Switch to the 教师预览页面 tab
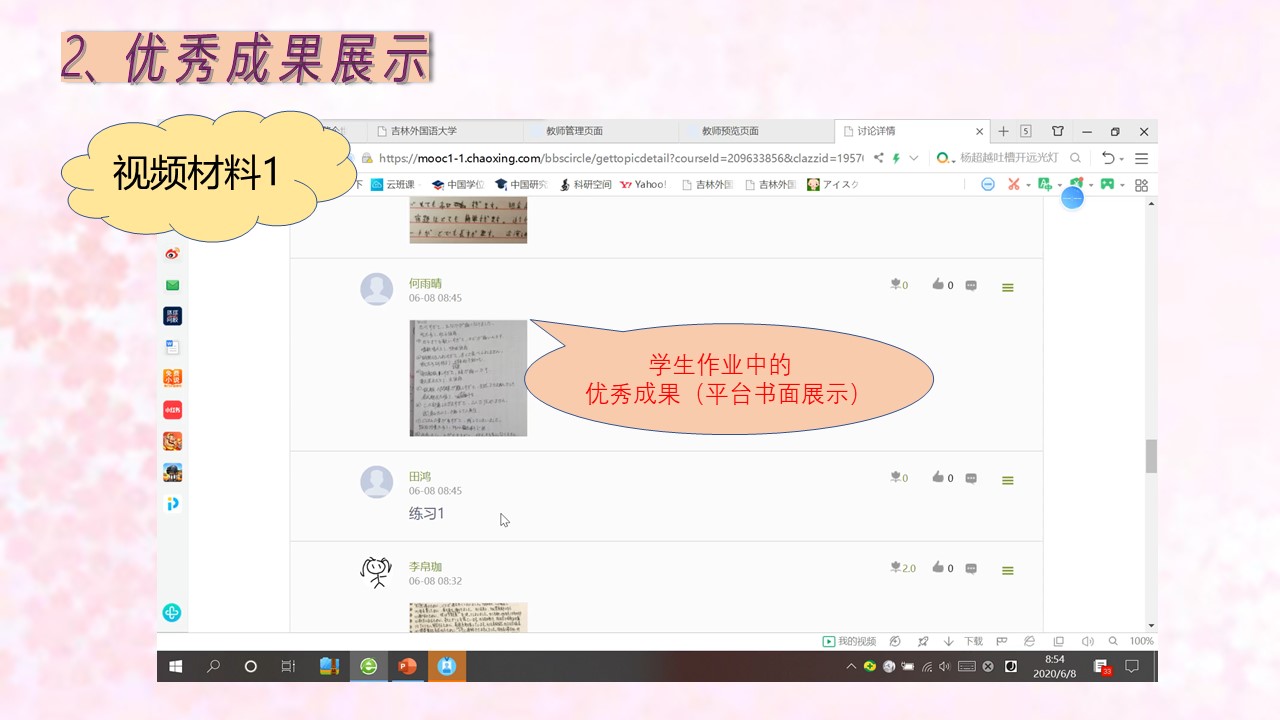This screenshot has height=720, width=1280. click(757, 131)
